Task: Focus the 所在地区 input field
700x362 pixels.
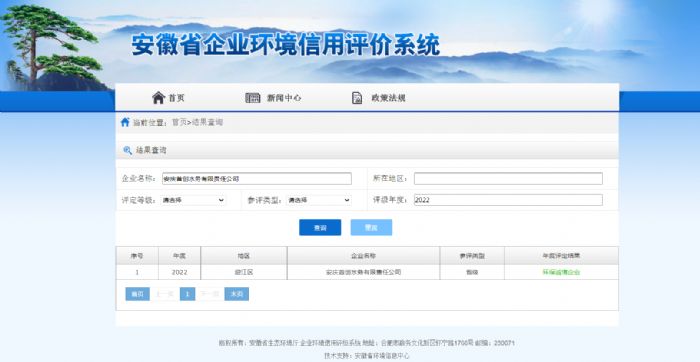Action: 508,179
